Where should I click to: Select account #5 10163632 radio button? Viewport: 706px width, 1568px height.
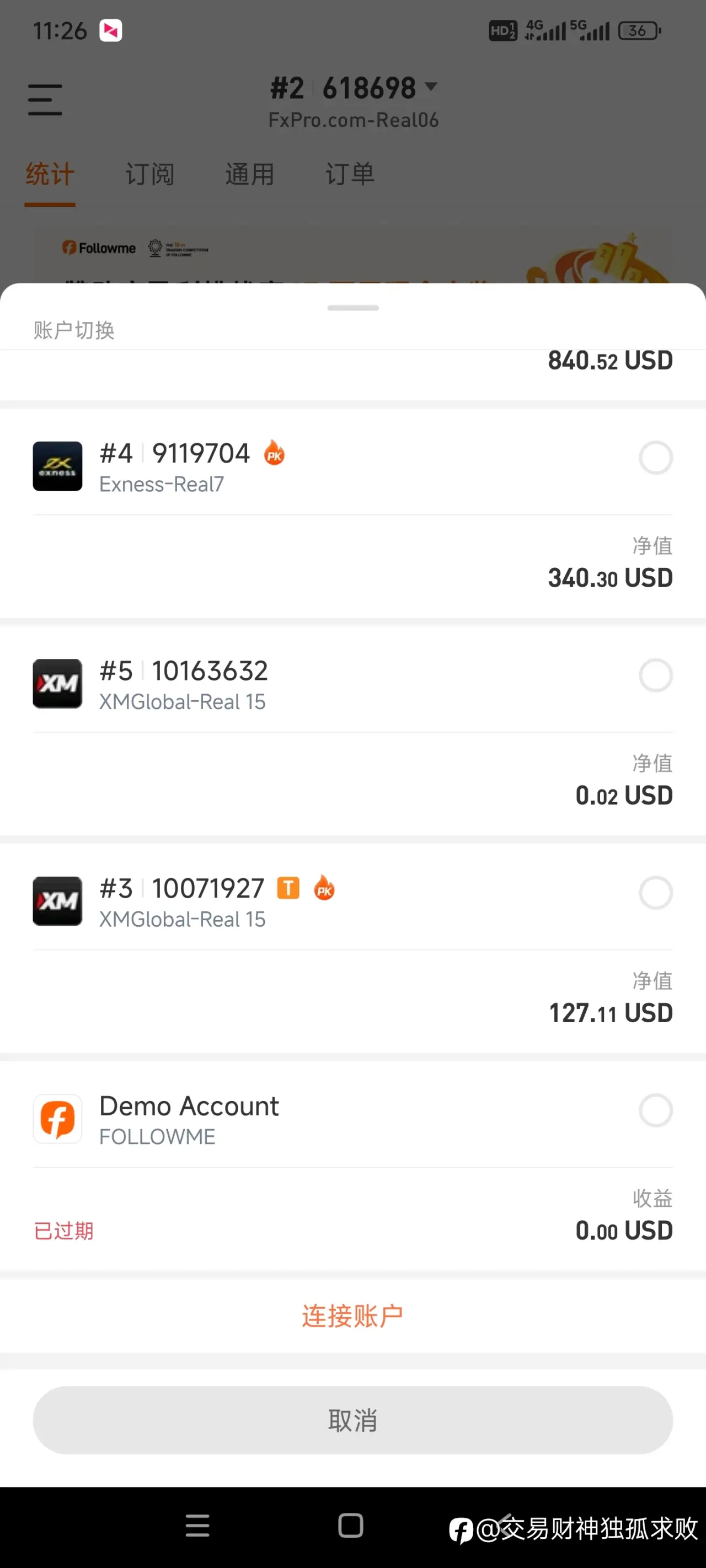[655, 675]
